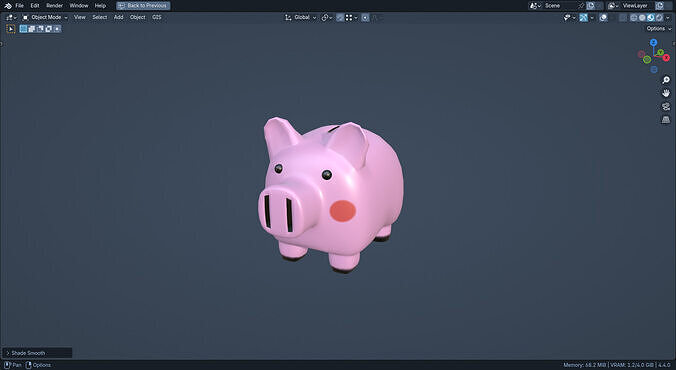
Task: Open the Blender logo menu
Action: (8, 6)
